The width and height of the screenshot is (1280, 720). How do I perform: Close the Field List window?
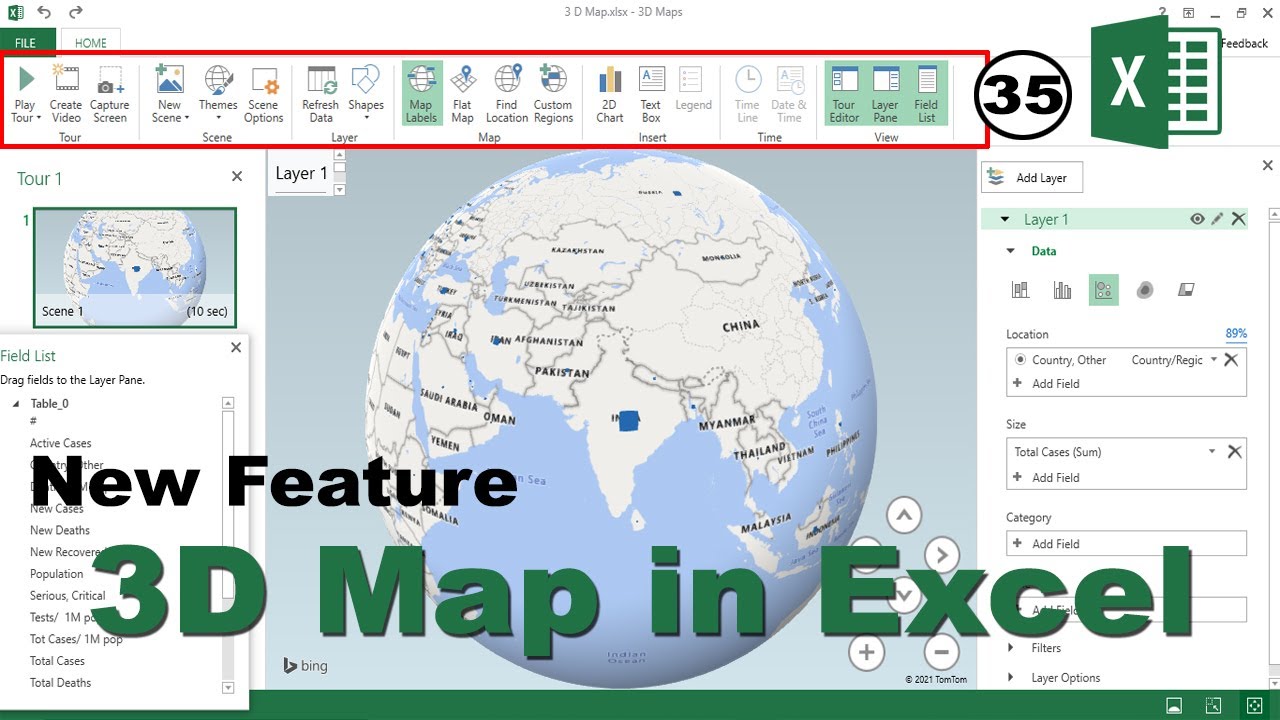pyautogui.click(x=236, y=348)
